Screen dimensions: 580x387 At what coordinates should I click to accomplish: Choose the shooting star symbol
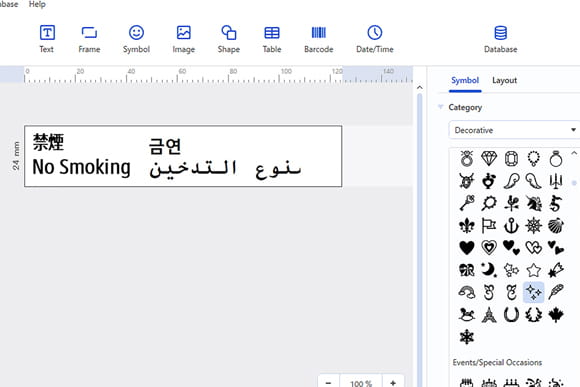[556, 270]
